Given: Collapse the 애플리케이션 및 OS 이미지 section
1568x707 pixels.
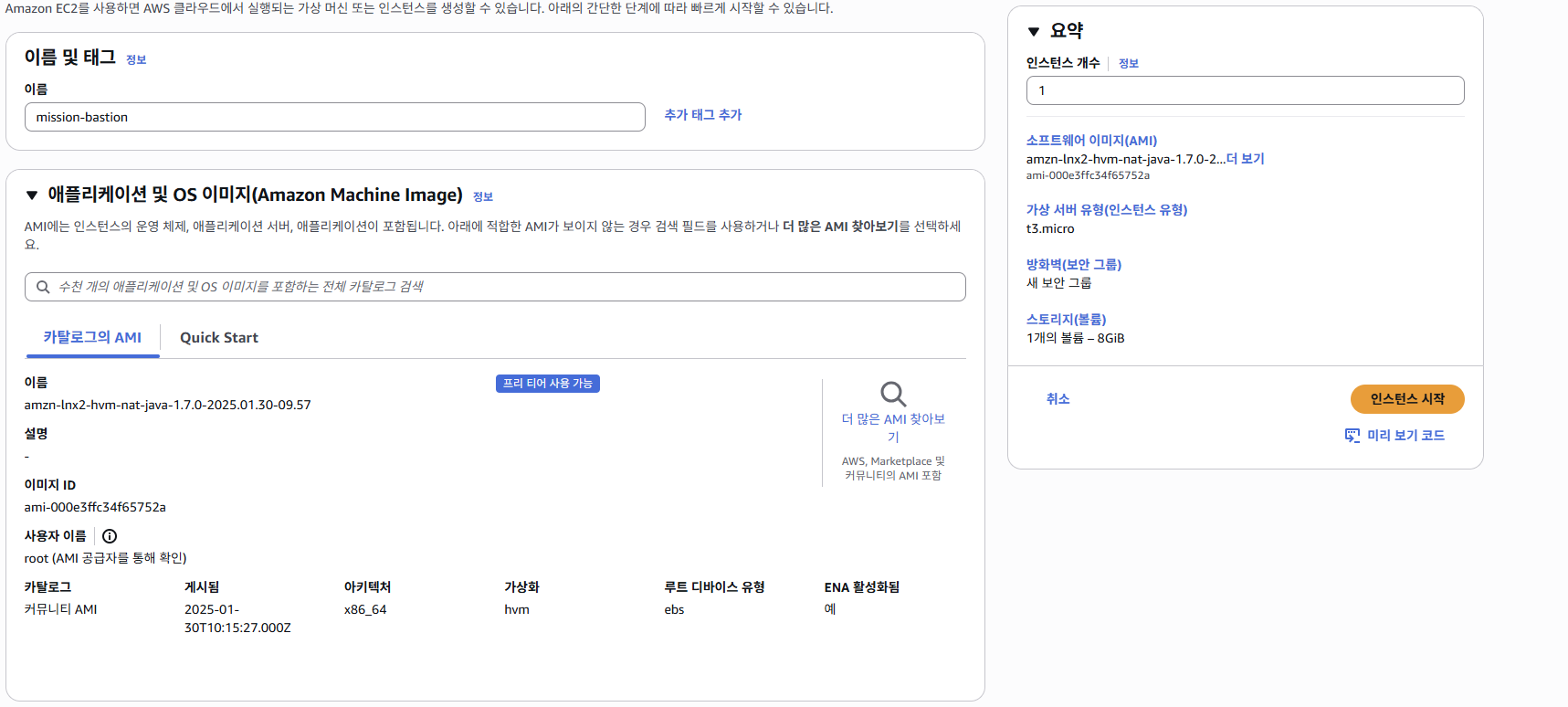Looking at the screenshot, I should 32,195.
